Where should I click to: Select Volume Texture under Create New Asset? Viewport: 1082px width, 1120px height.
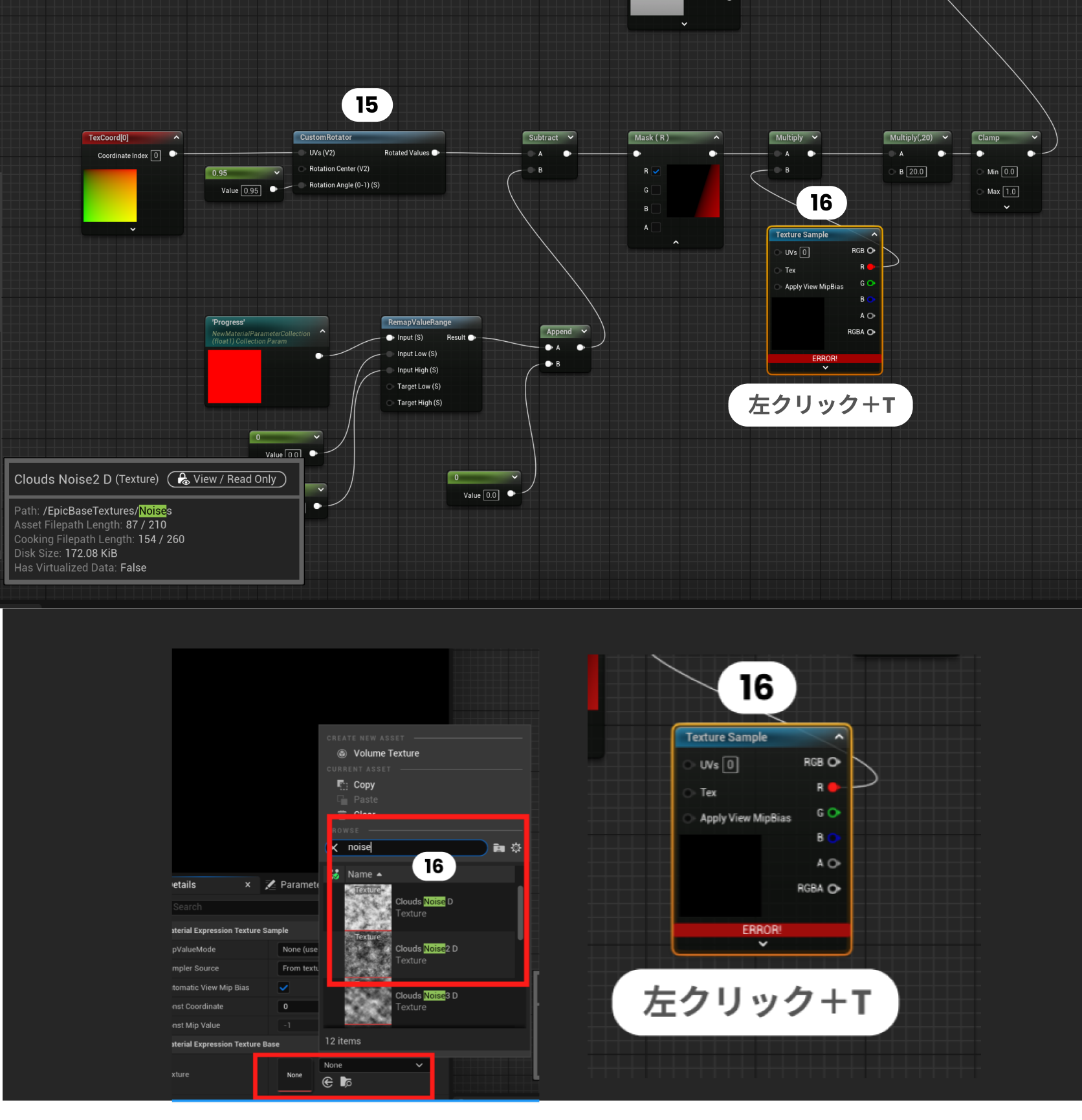click(x=386, y=753)
